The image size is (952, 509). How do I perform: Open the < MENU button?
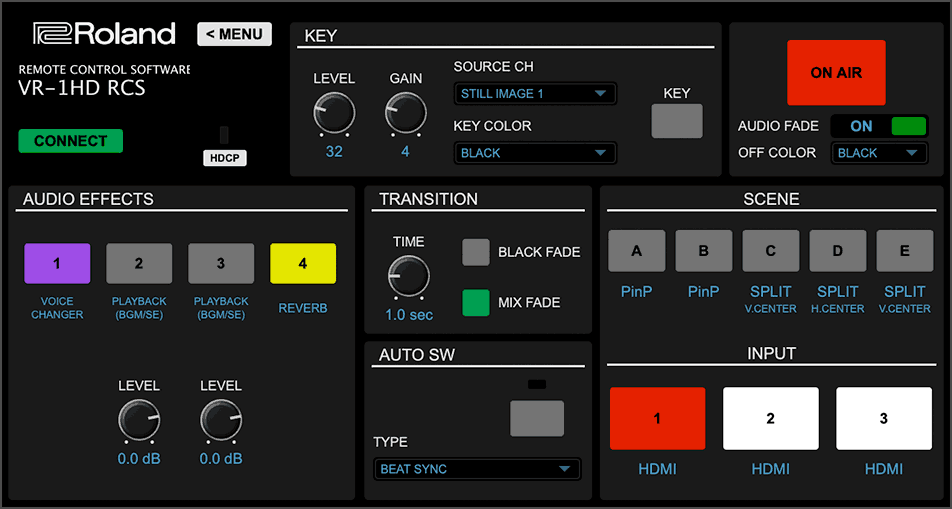(x=234, y=34)
